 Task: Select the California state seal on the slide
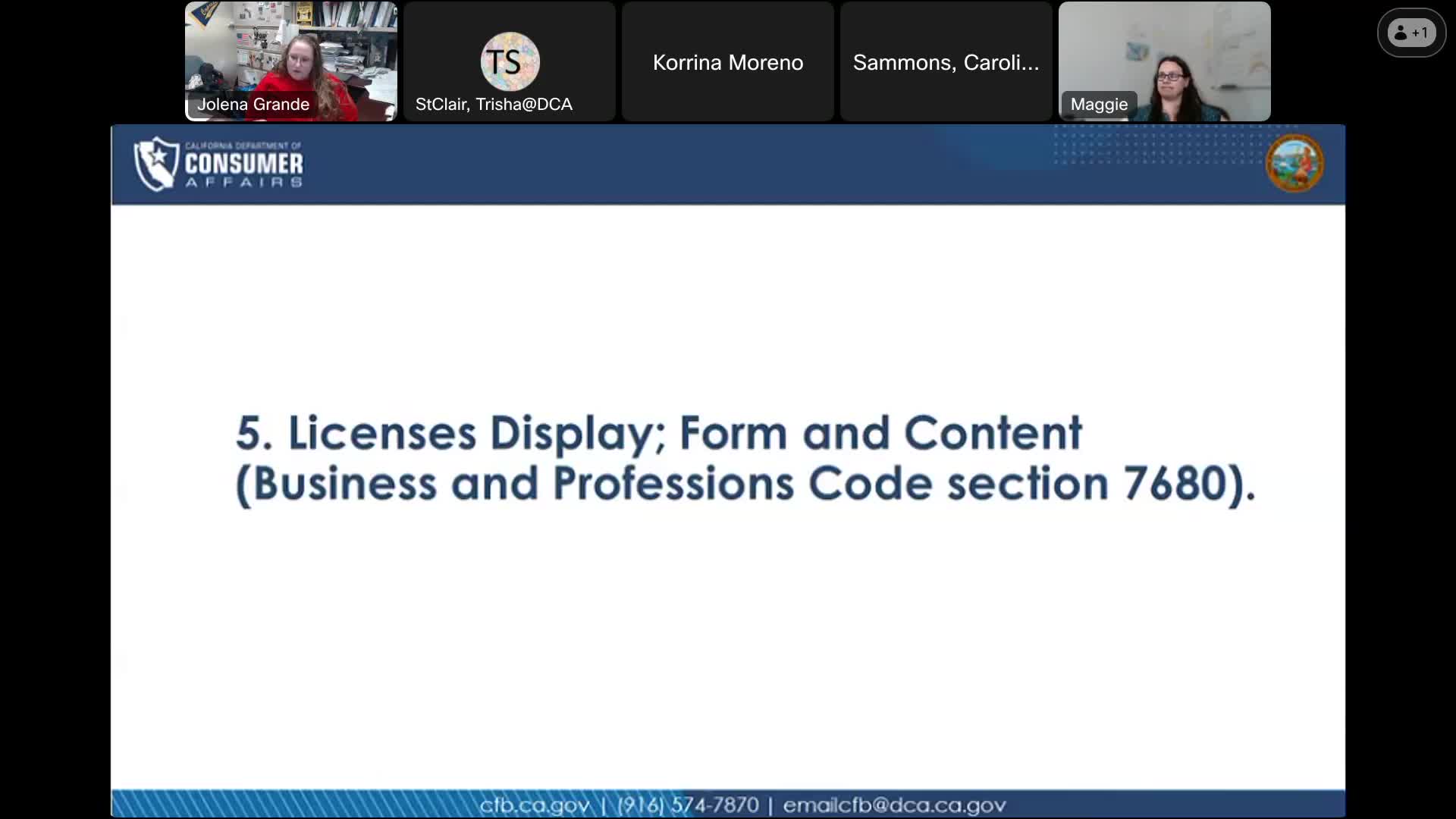pos(1294,162)
